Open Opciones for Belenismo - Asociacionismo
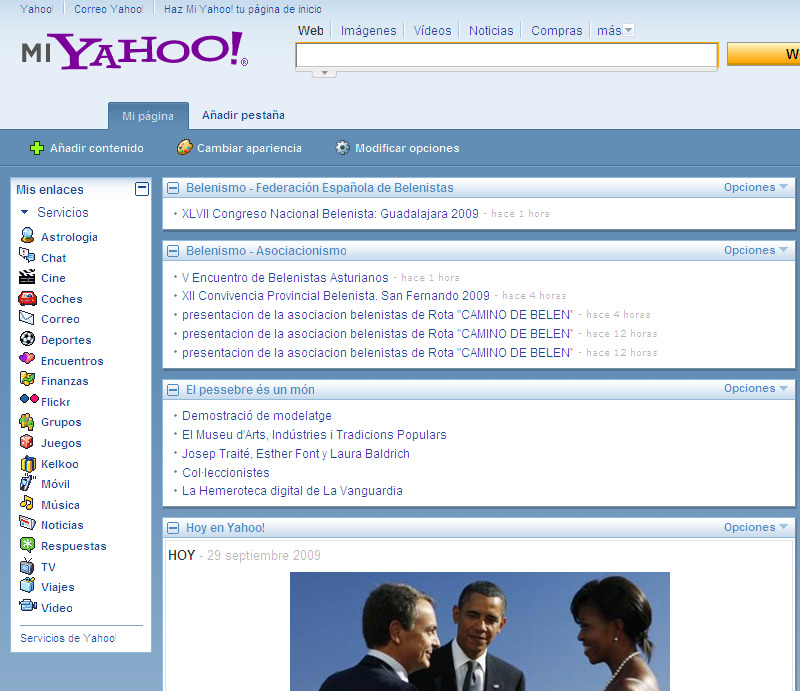 [x=756, y=250]
